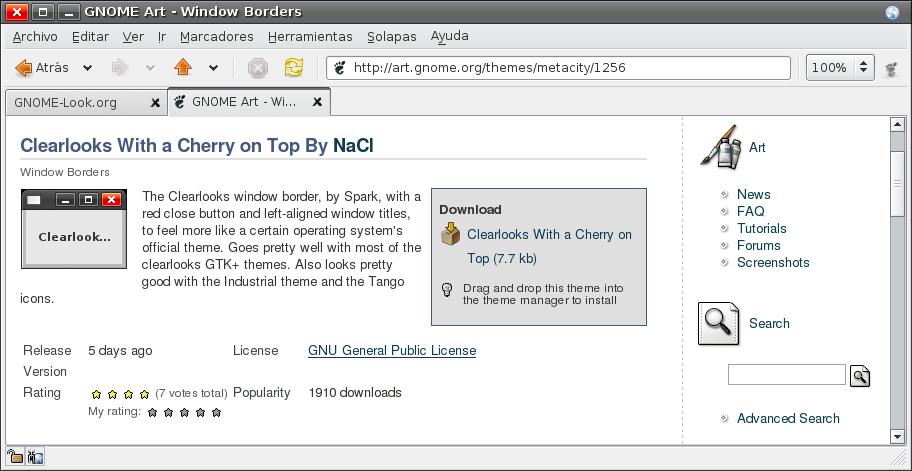Click the globe icon in title bar

[892, 12]
